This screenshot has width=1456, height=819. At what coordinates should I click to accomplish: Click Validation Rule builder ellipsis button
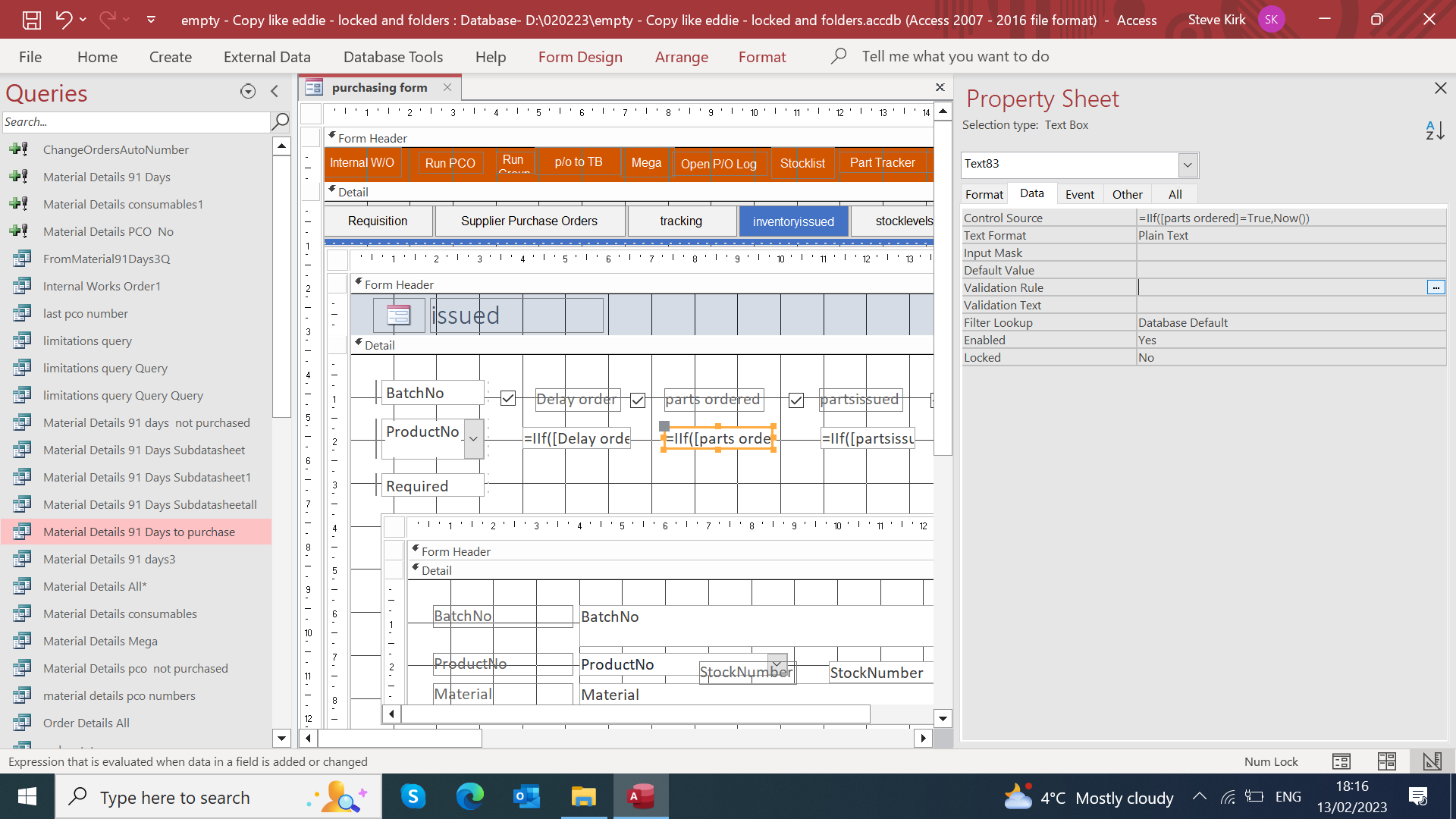(1436, 287)
